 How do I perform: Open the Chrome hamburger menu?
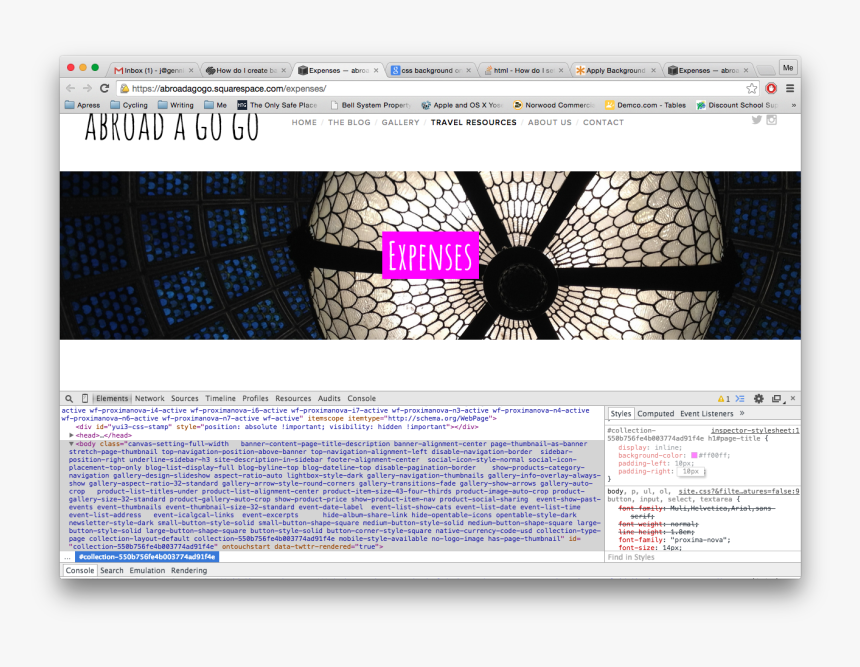[790, 88]
